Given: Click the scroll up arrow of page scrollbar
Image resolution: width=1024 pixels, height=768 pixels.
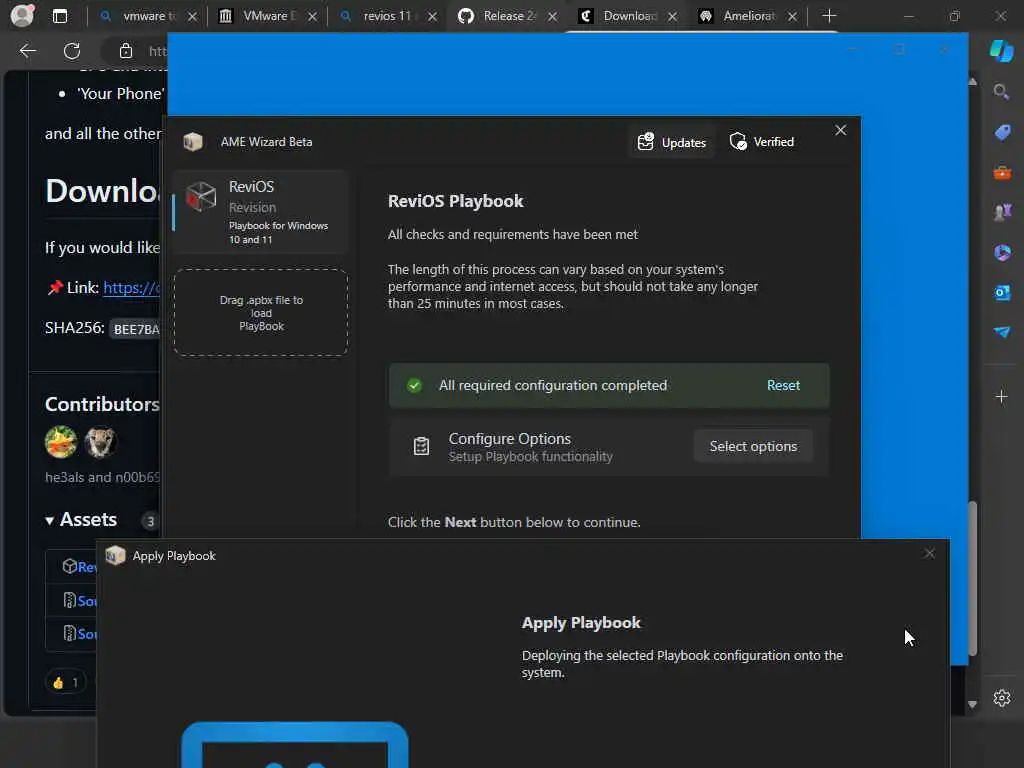Looking at the screenshot, I should (972, 82).
